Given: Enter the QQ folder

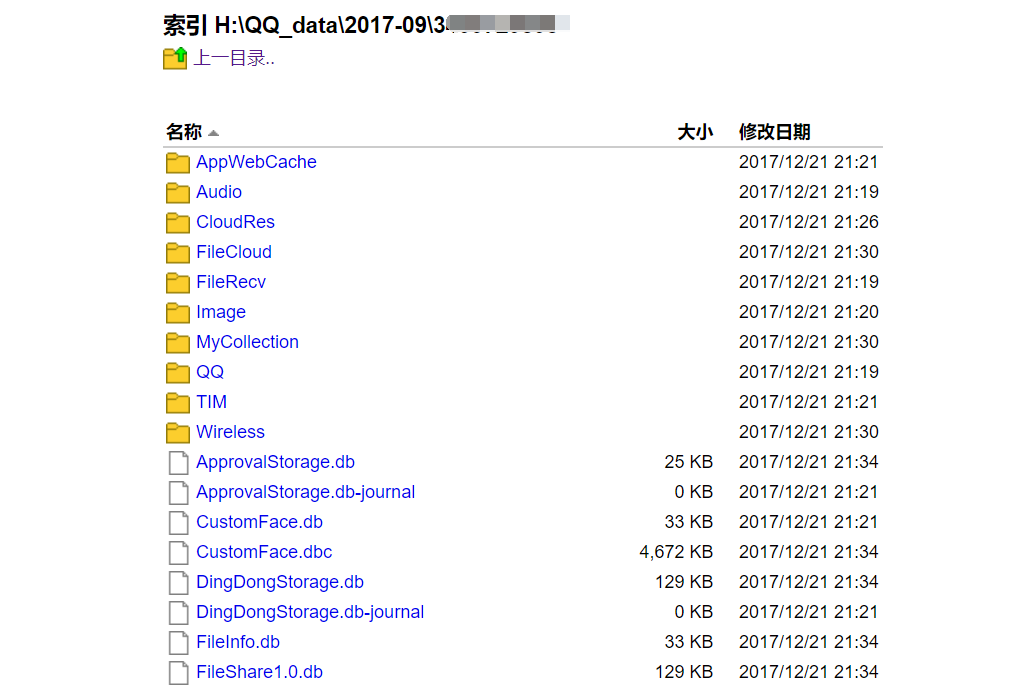Looking at the screenshot, I should point(210,372).
